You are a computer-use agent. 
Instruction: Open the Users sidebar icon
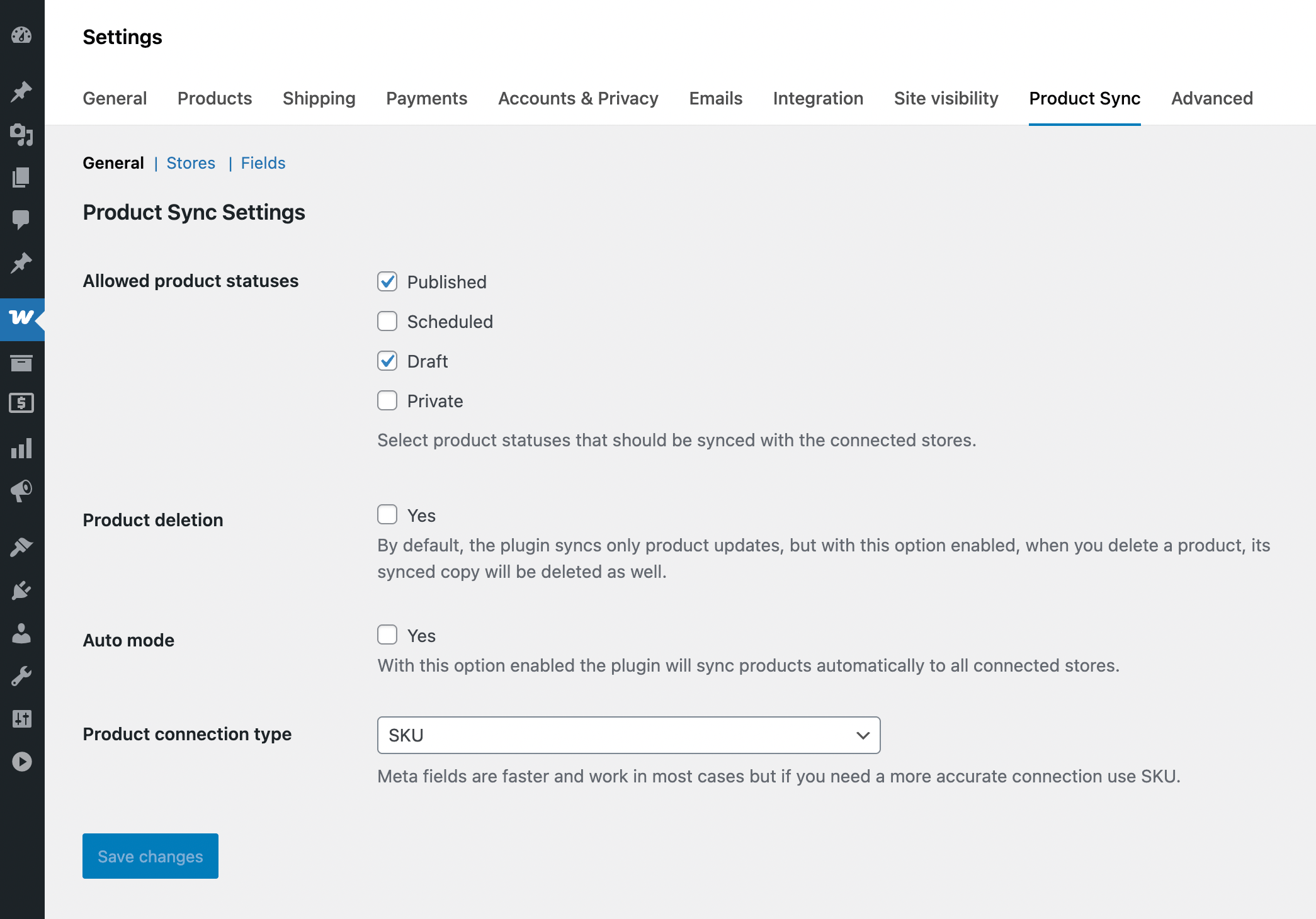tap(21, 633)
